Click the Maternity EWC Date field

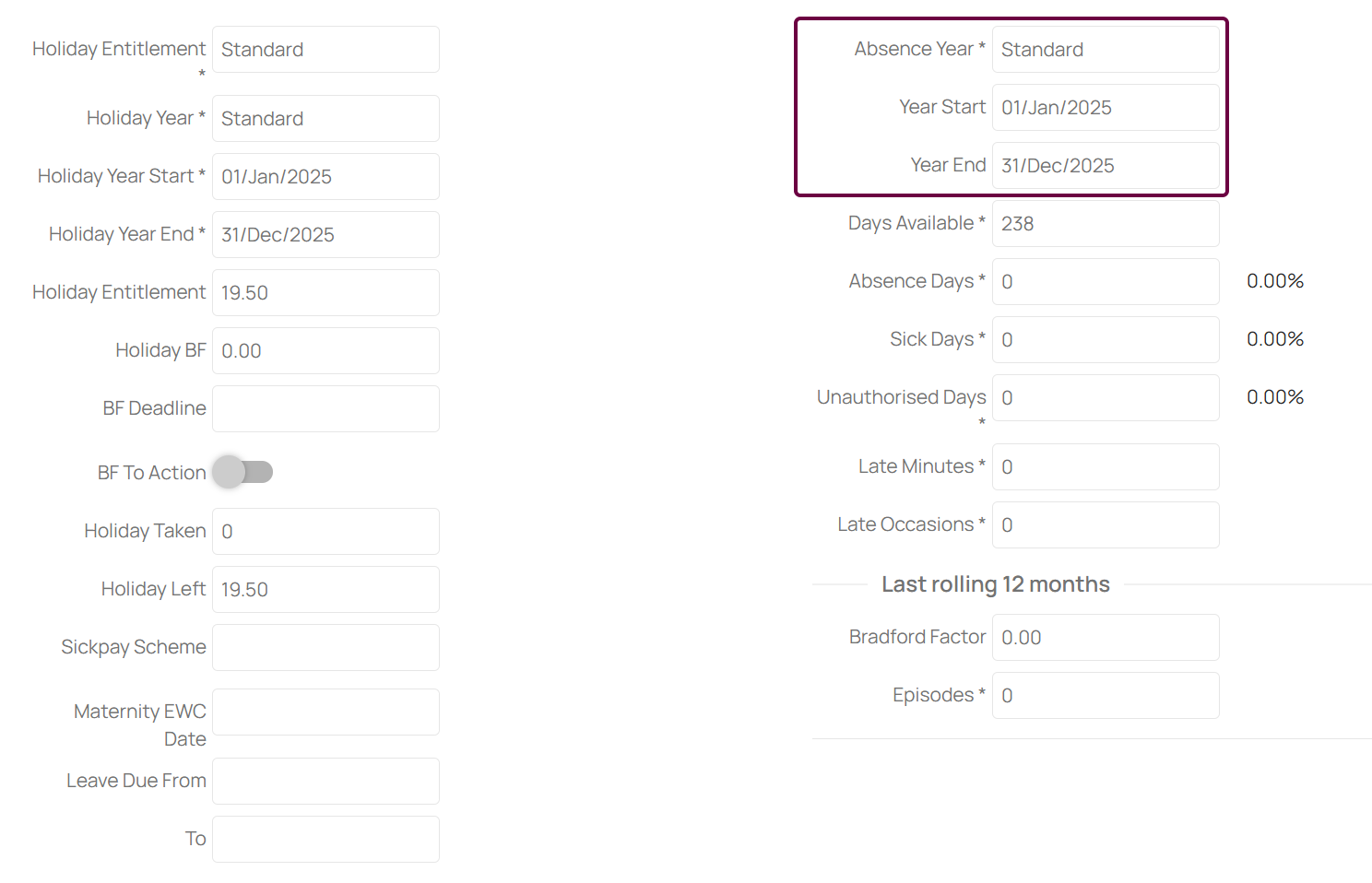(x=325, y=712)
